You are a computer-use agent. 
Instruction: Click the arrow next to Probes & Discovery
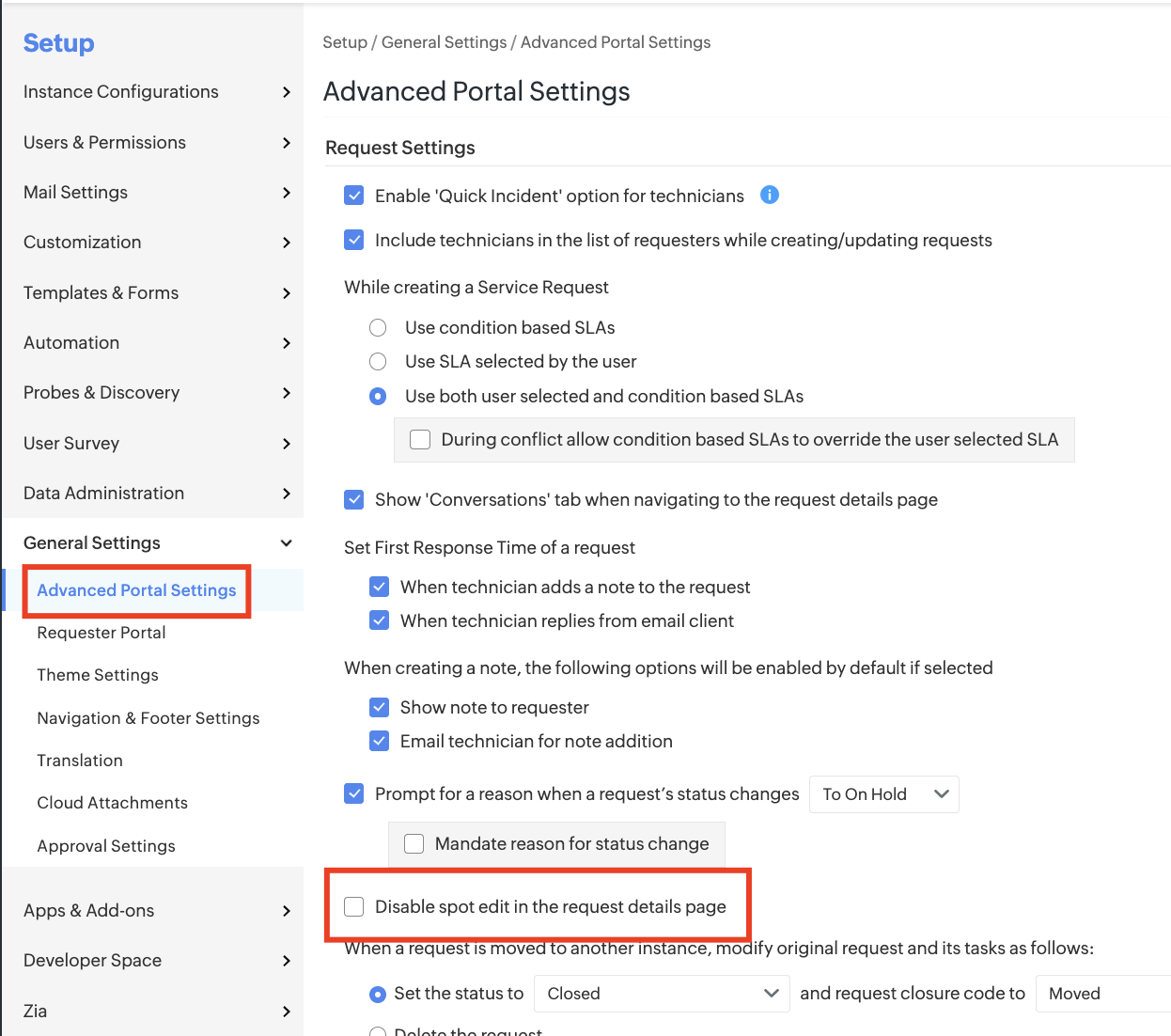[x=287, y=393]
